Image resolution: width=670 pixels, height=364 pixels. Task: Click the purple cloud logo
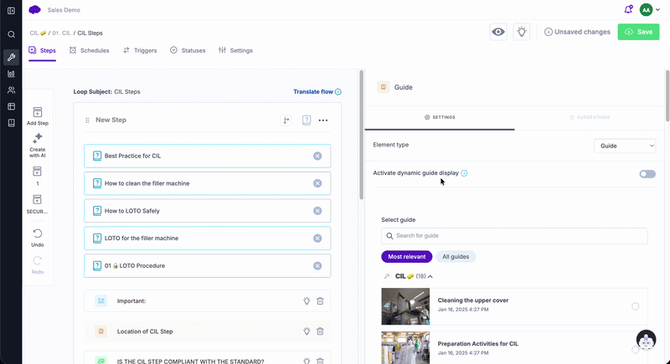[x=35, y=10]
